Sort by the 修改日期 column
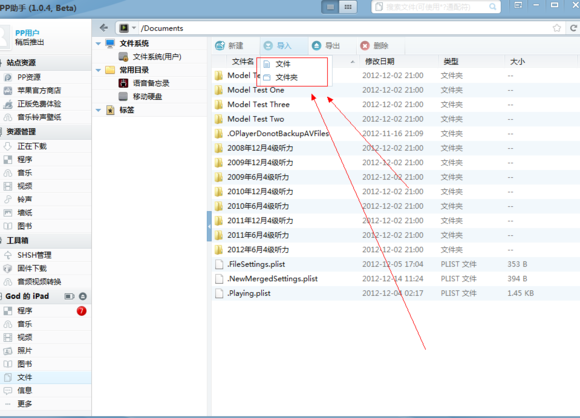Image resolution: width=580 pixels, height=418 pixels. click(x=380, y=61)
